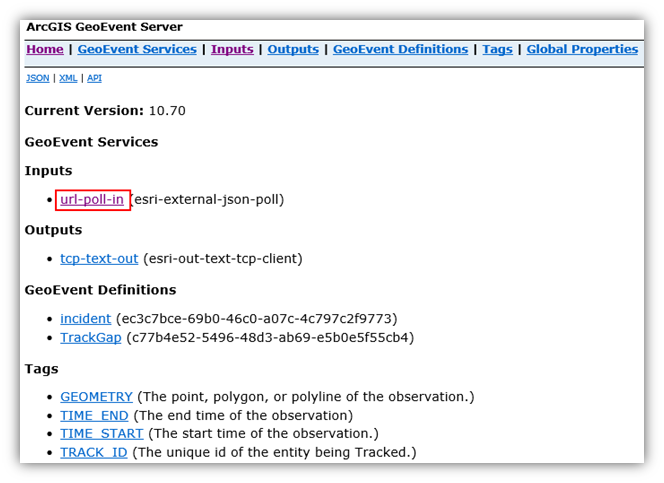Select the TrackGap GUID ending in e5b0e5f55cb4
The height and width of the screenshot is (483, 664).
(x=270, y=338)
